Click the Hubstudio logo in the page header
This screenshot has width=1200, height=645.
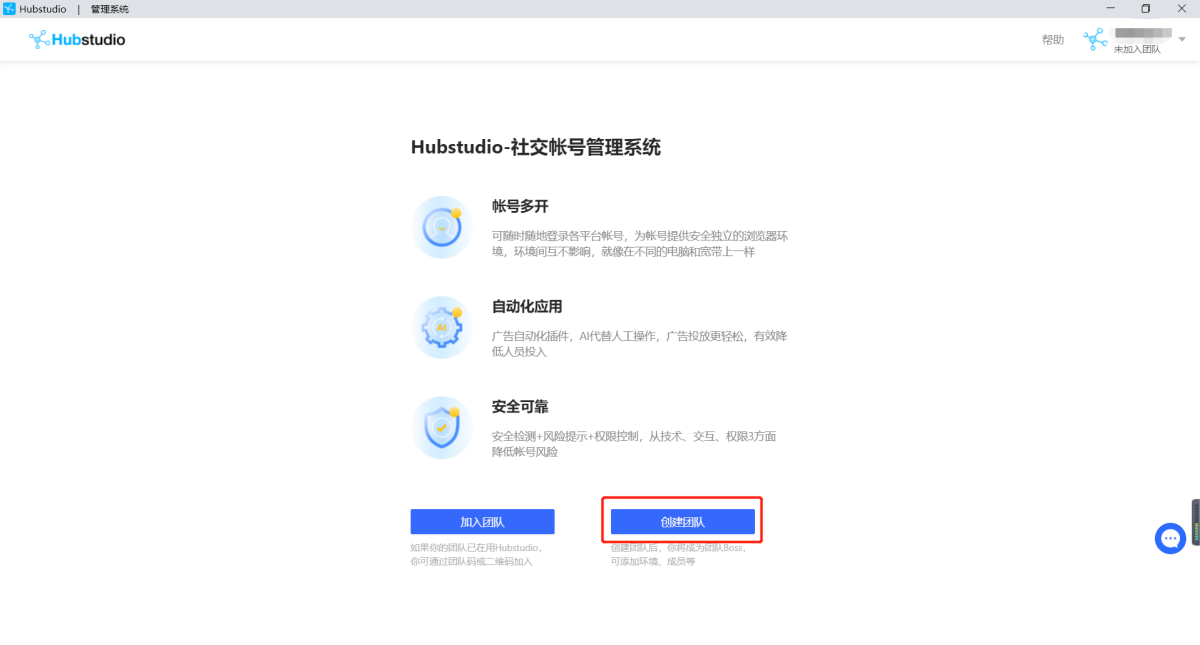tap(76, 39)
